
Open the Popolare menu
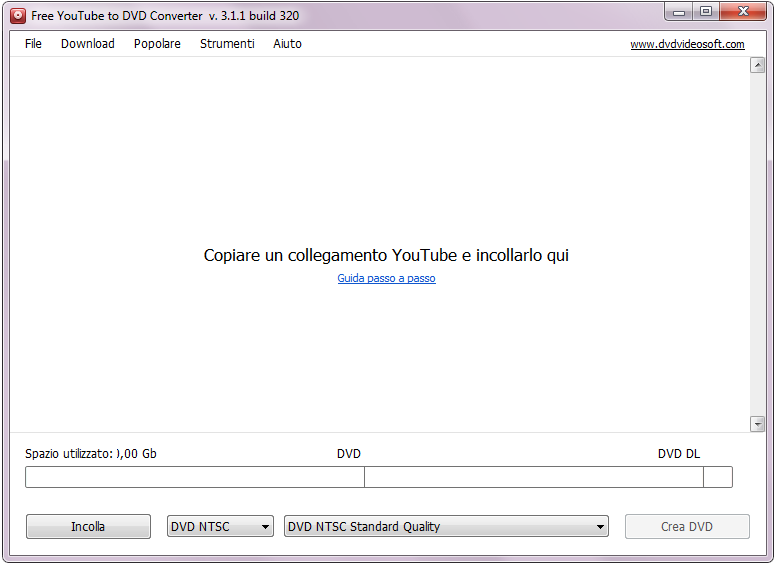pos(157,44)
